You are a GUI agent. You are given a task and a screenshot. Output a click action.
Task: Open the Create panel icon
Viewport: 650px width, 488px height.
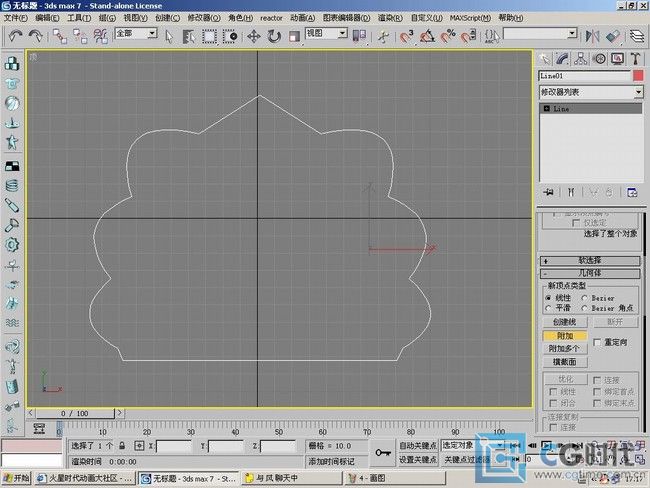click(x=545, y=59)
